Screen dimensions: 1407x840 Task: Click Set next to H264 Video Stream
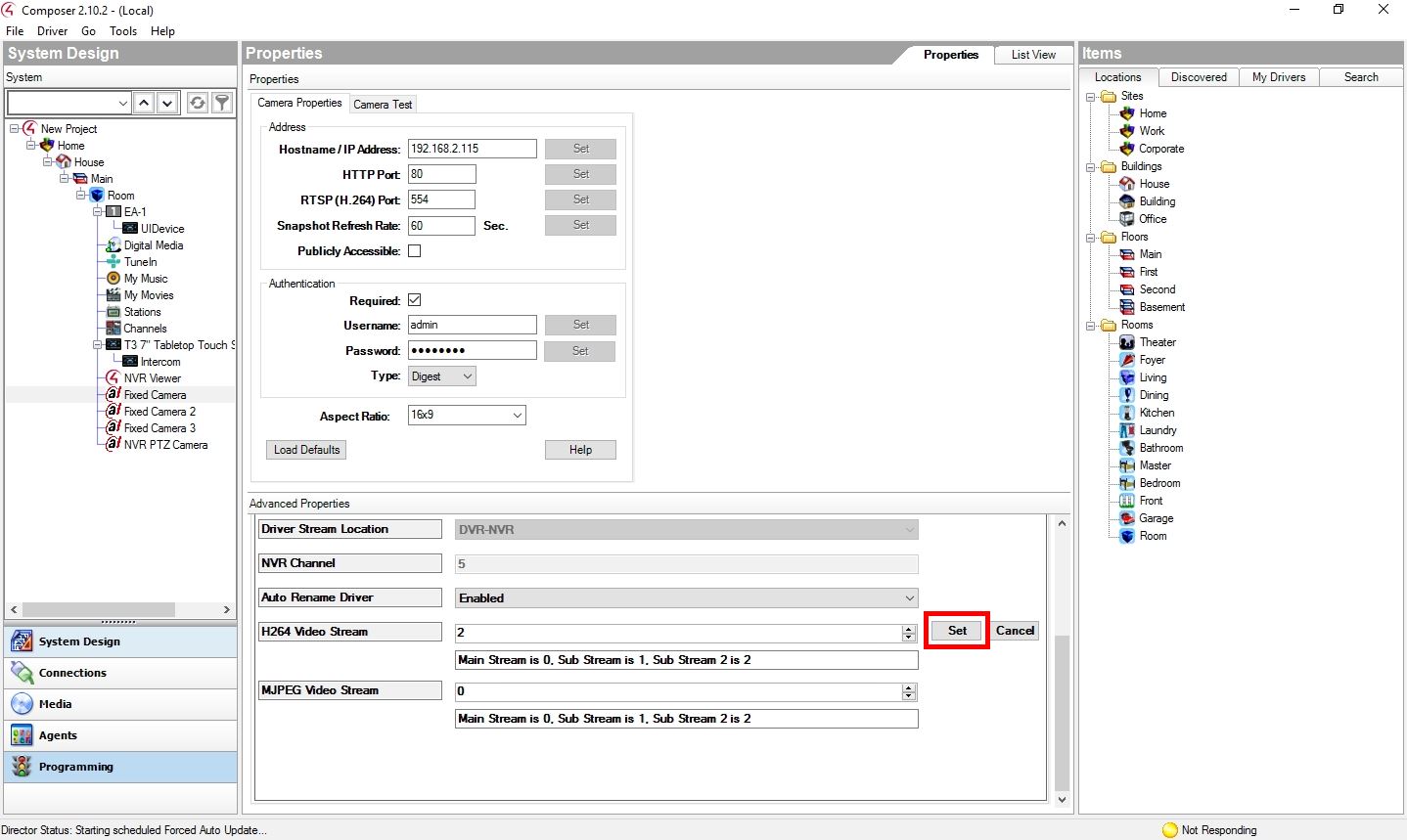(957, 631)
